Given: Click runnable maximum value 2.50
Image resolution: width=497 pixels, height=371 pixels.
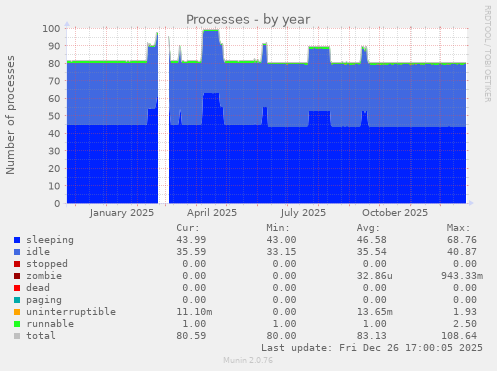Looking at the screenshot, I should [x=465, y=324].
